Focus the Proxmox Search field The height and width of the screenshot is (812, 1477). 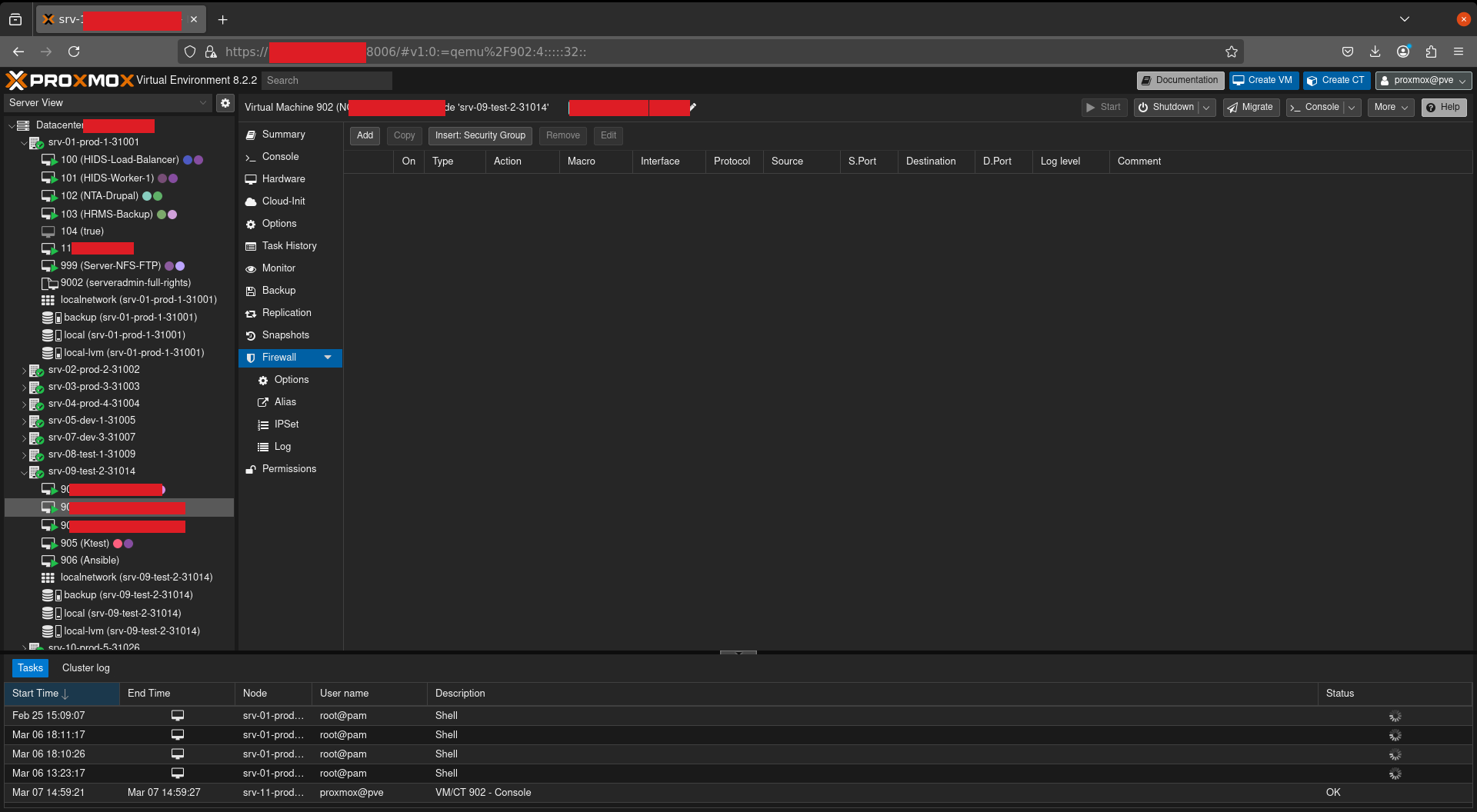327,81
